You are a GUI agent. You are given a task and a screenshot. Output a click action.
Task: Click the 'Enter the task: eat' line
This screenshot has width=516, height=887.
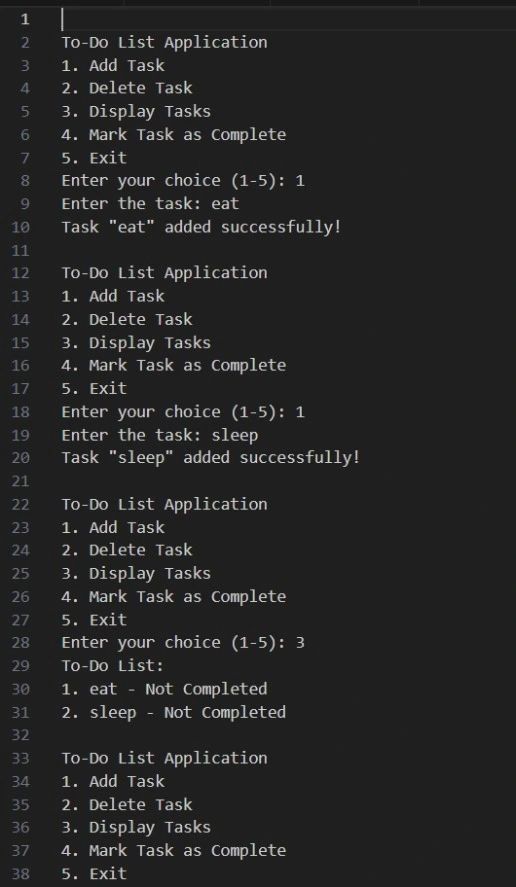pyautogui.click(x=150, y=204)
